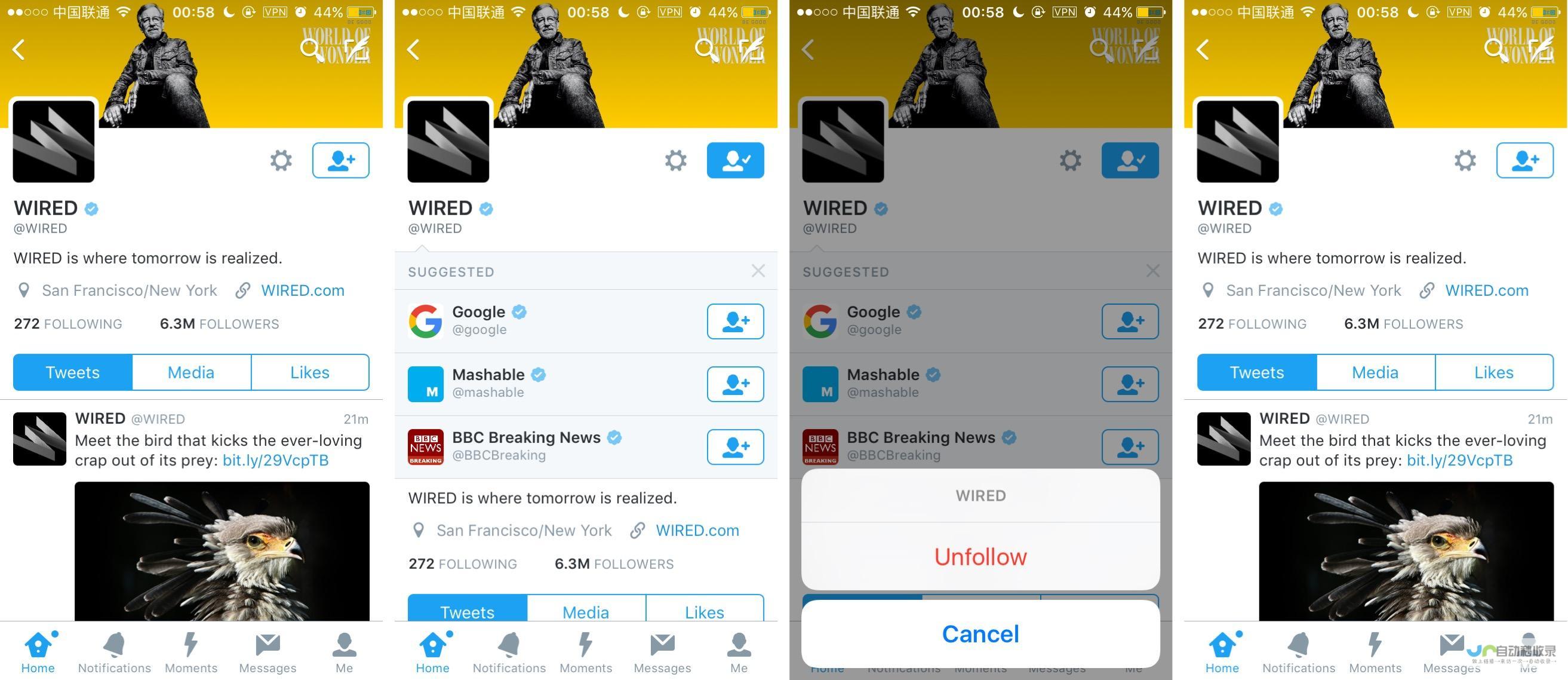This screenshot has height=680, width=1568.
Task: Tap the follow button on WIRED profile
Action: 343,159
